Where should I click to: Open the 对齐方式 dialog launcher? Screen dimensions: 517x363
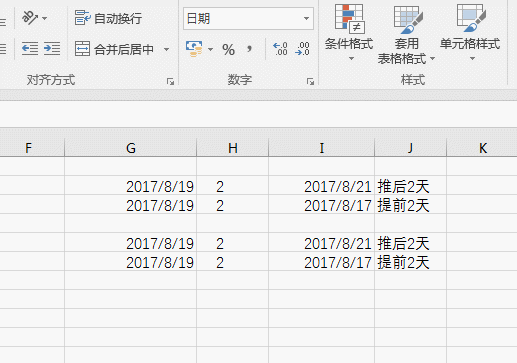coord(170,81)
